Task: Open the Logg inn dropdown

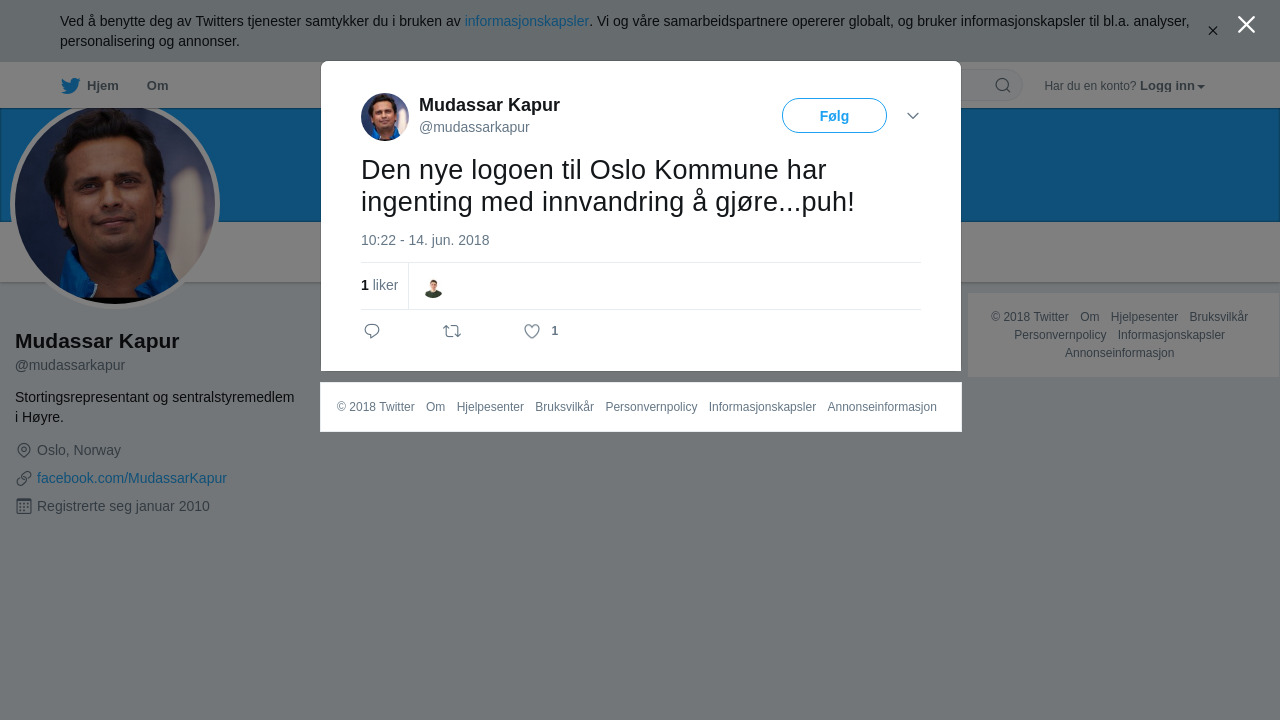Action: click(1172, 86)
